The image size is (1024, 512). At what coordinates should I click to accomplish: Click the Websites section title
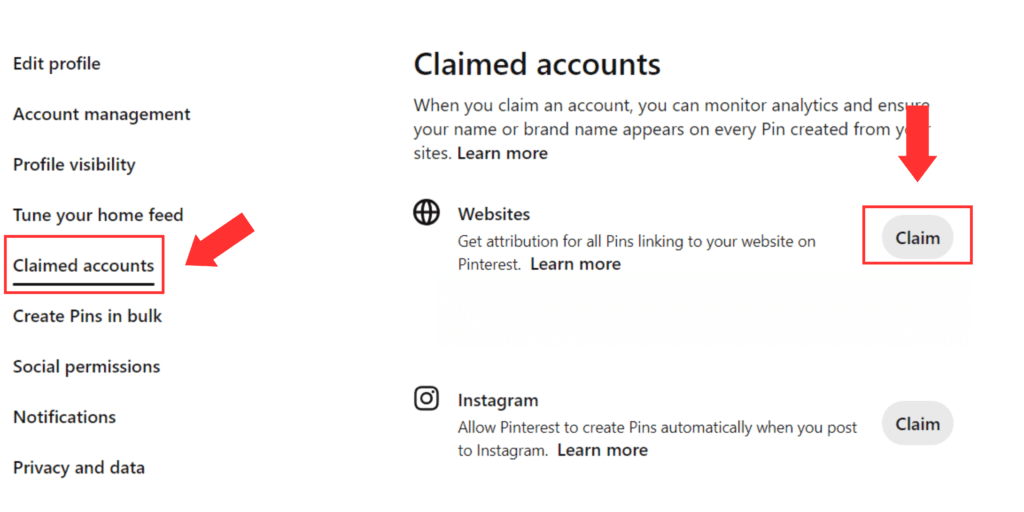[x=494, y=214]
